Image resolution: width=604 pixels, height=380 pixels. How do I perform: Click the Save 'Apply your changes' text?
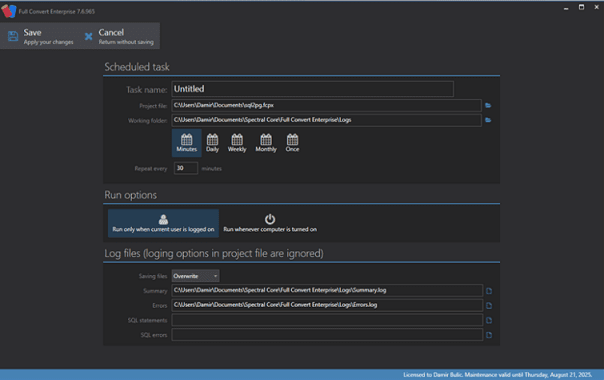[x=49, y=42]
